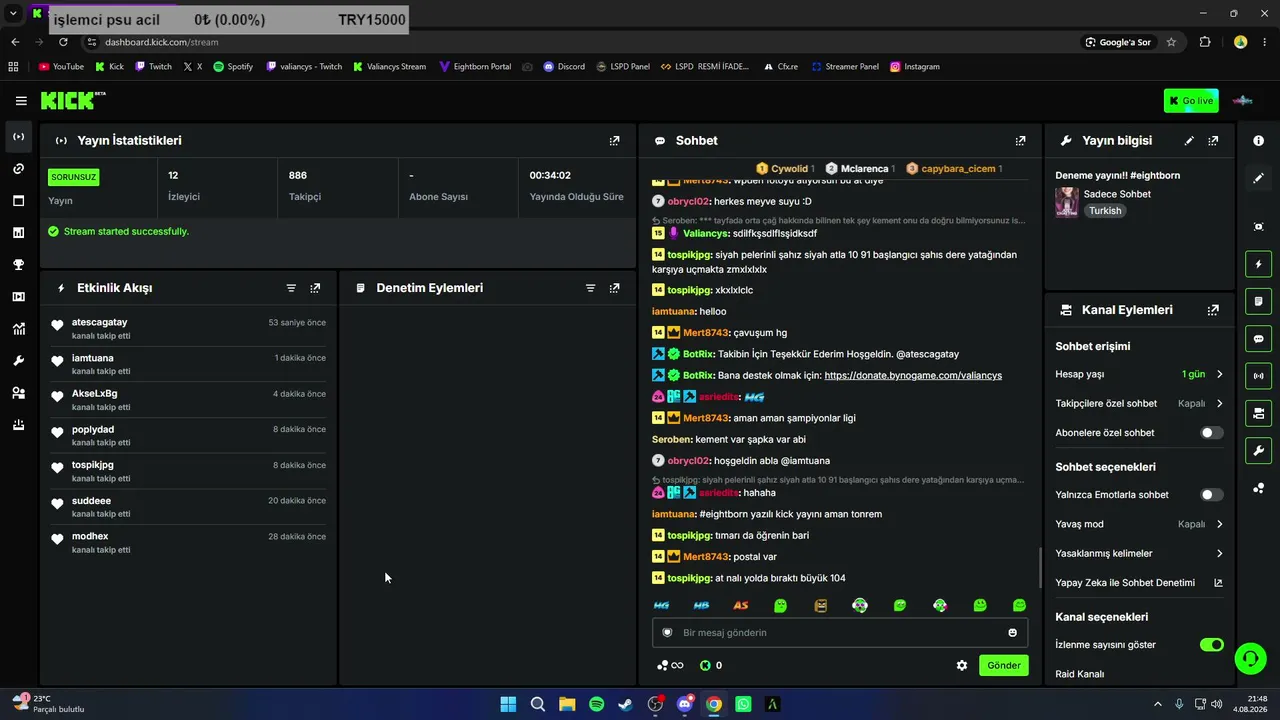Open the trophy icon in left sidebar

(18, 265)
